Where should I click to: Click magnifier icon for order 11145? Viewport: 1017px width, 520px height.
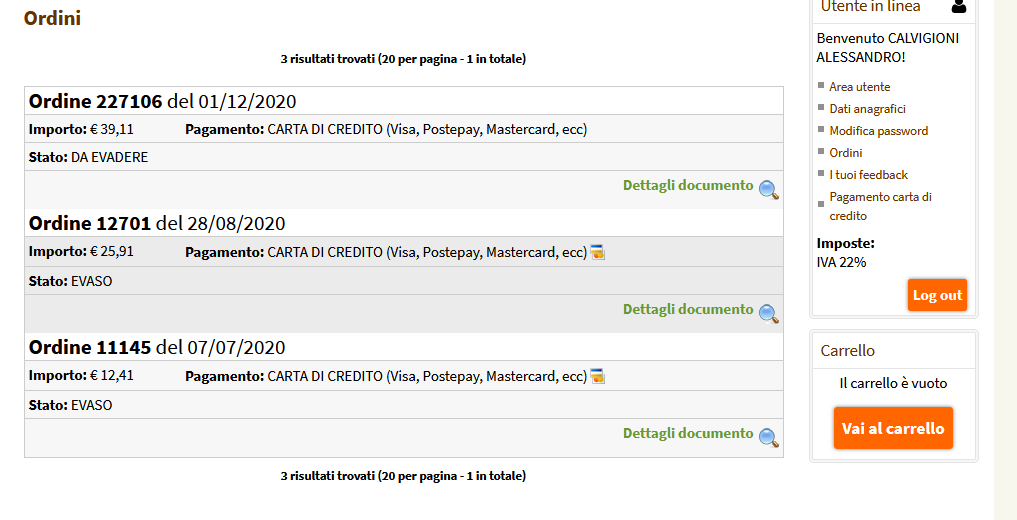pyautogui.click(x=769, y=438)
